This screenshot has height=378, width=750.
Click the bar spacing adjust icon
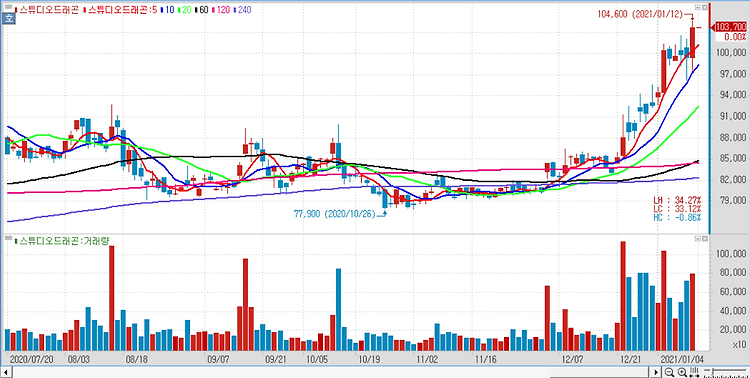point(693,372)
